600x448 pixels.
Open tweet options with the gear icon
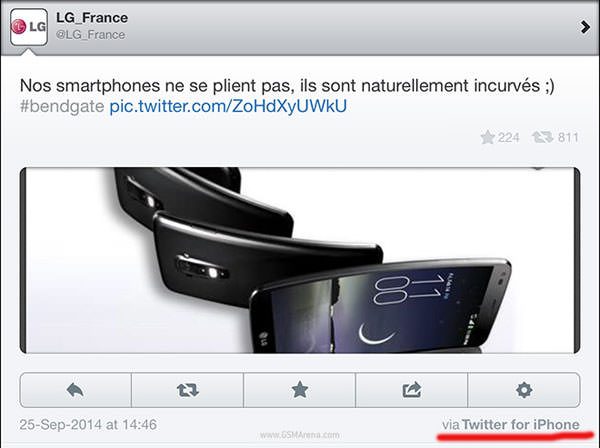pyautogui.click(x=524, y=390)
